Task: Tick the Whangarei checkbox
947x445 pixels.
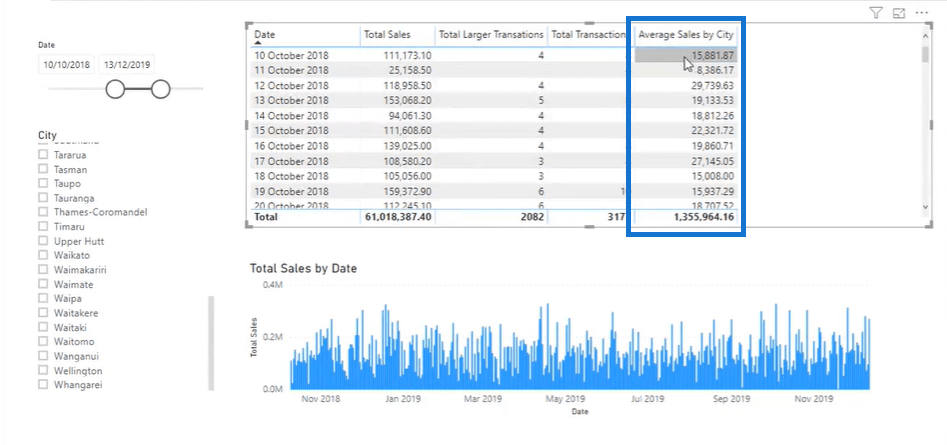Action: point(43,385)
